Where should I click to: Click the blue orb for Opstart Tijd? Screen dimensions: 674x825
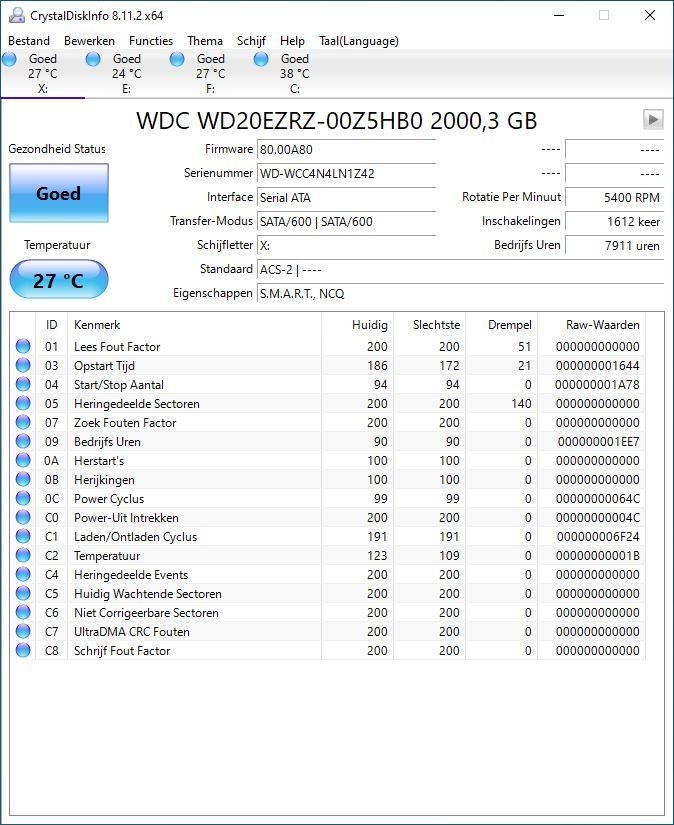(x=23, y=365)
